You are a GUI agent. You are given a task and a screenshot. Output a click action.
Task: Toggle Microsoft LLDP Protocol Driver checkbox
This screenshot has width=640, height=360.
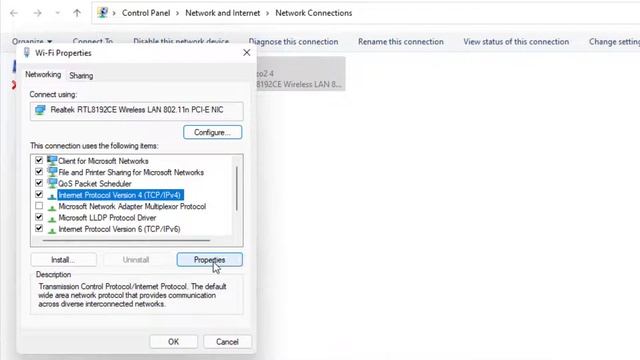pos(39,217)
